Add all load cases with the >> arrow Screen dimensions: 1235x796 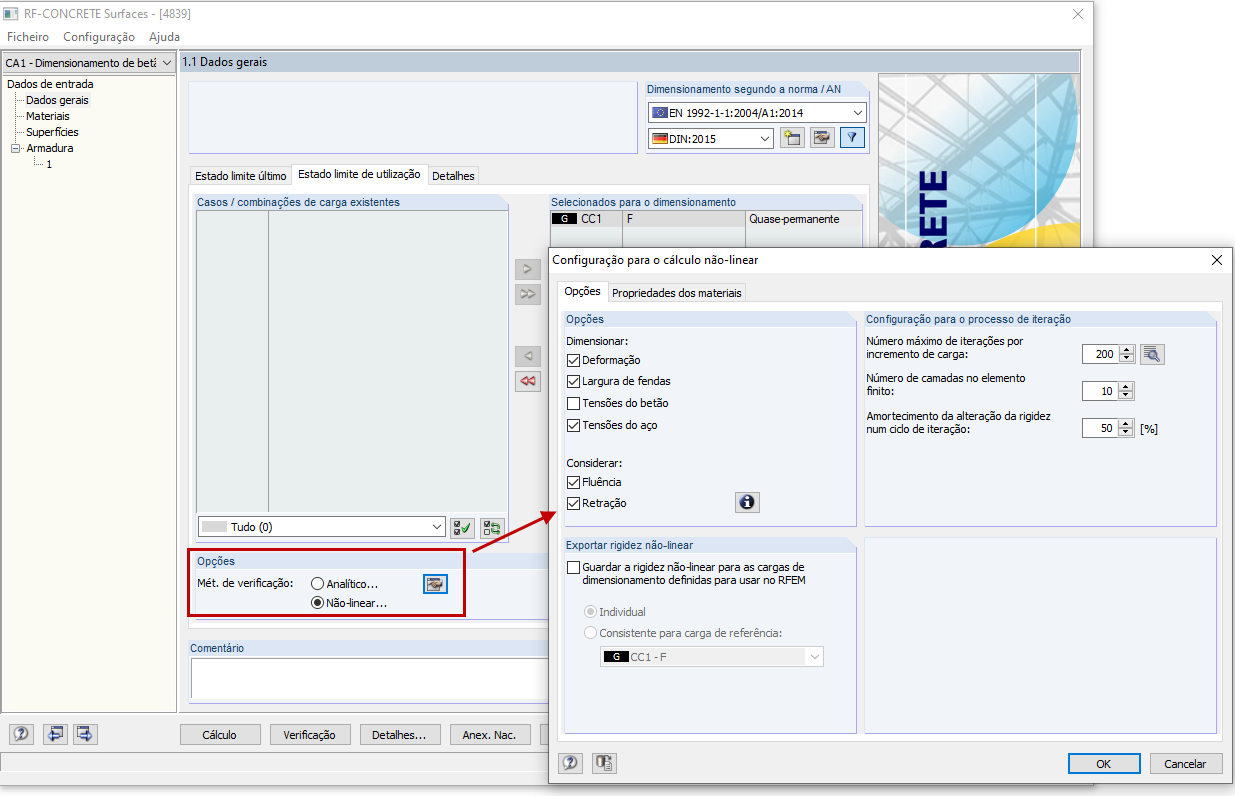528,294
